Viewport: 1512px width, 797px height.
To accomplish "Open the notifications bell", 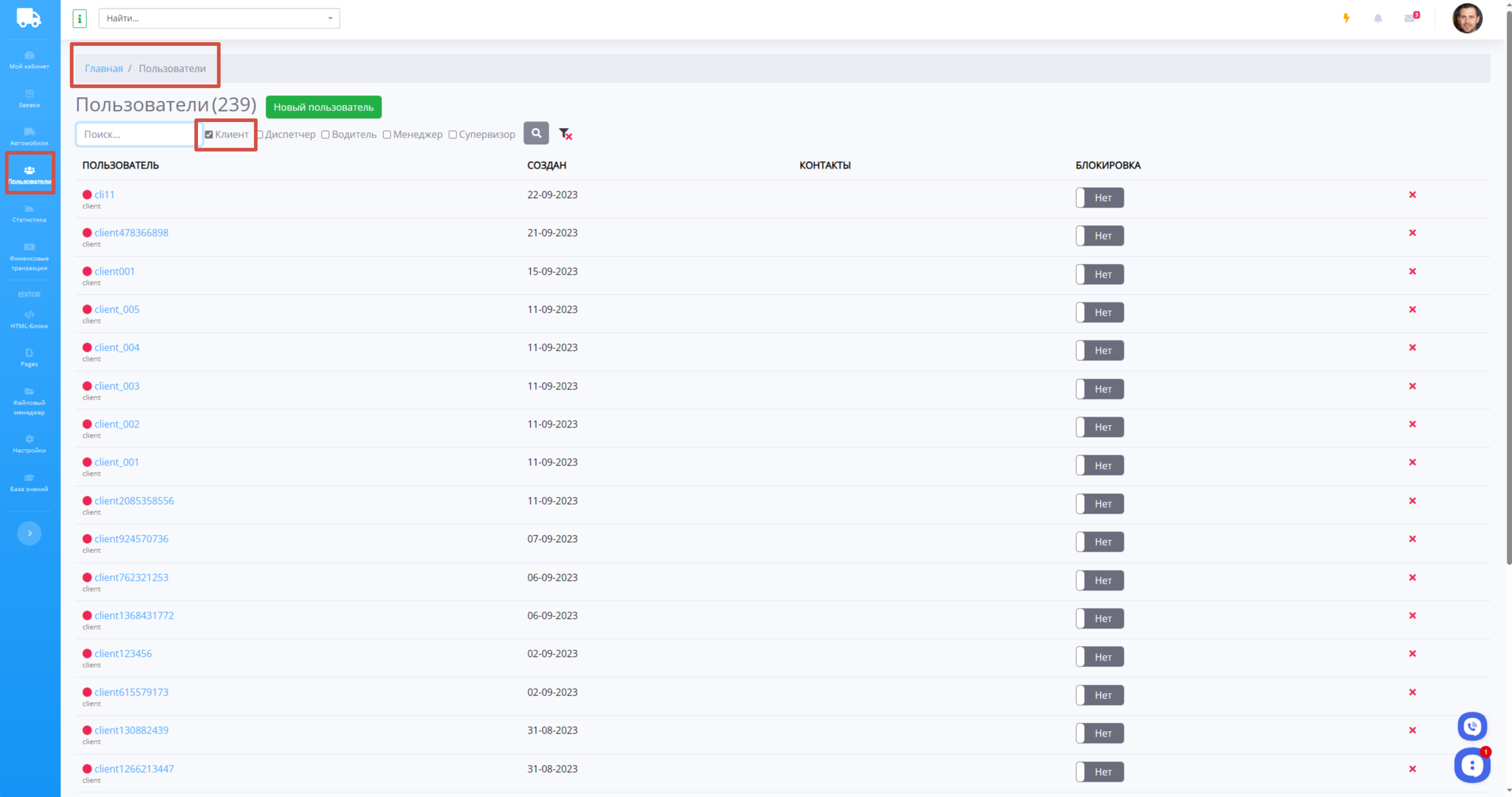I will (1378, 18).
